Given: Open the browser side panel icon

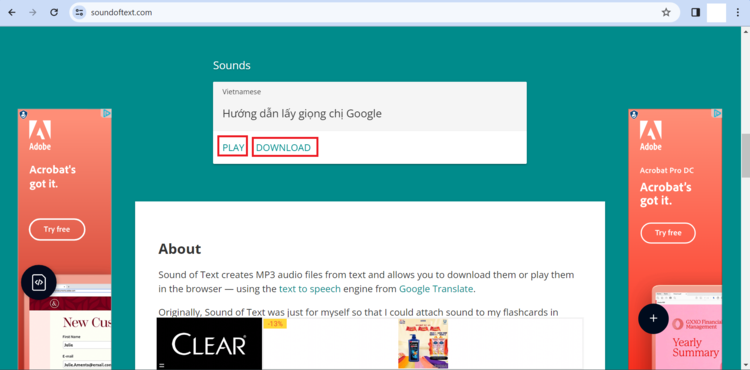Looking at the screenshot, I should tap(695, 12).
